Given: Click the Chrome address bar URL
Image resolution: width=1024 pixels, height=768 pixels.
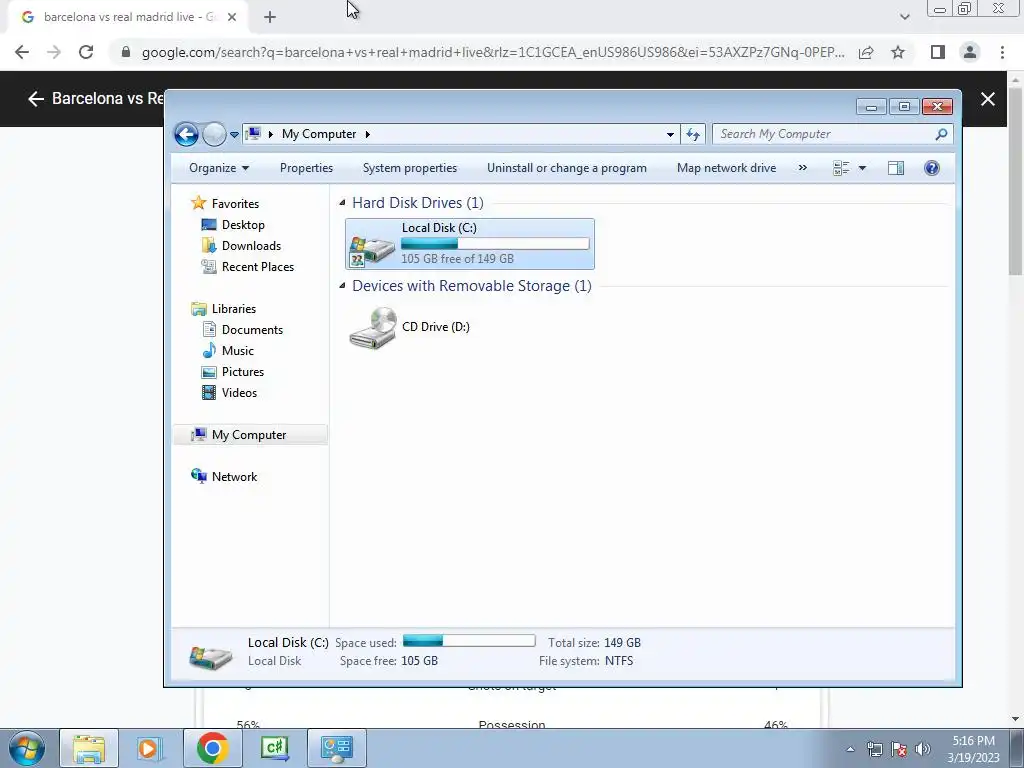Looking at the screenshot, I should click(493, 52).
